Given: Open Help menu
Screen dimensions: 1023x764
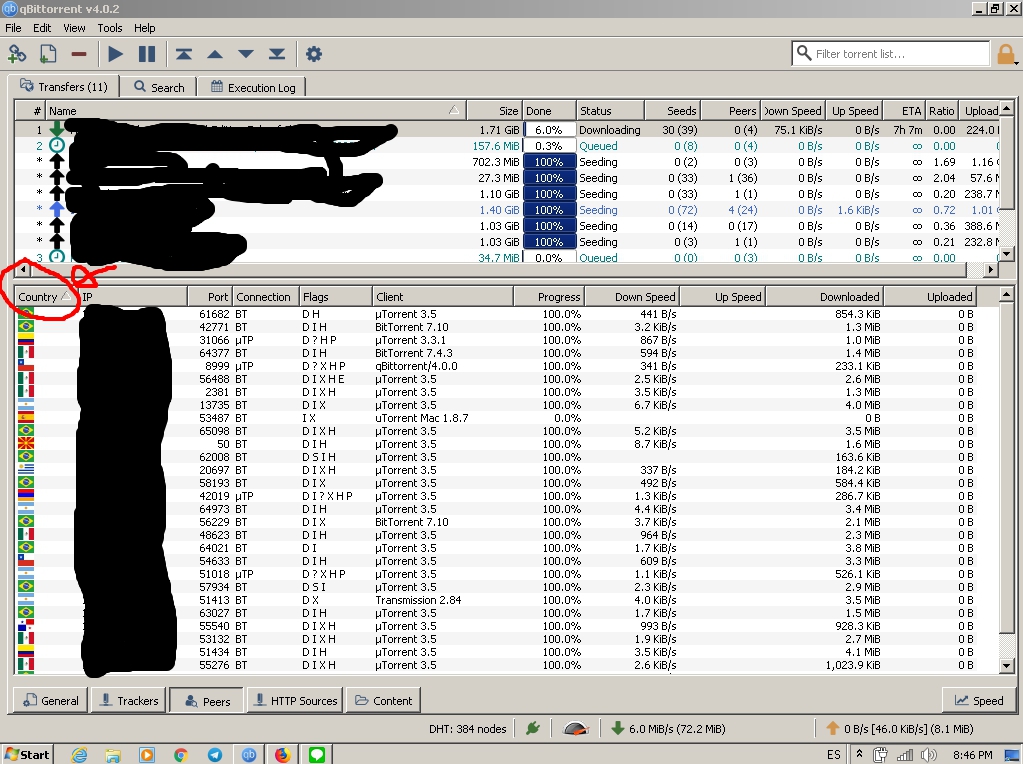Looking at the screenshot, I should click(144, 27).
